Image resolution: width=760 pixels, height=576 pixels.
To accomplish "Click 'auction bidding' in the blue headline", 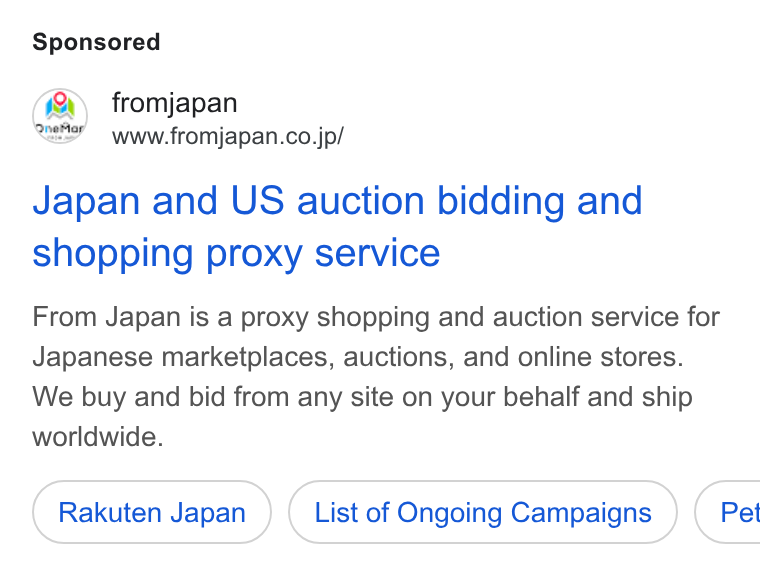I will click(431, 201).
